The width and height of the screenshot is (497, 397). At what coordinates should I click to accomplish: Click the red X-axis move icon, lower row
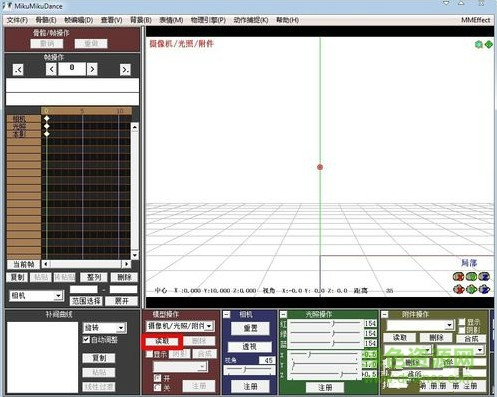pyautogui.click(x=459, y=289)
